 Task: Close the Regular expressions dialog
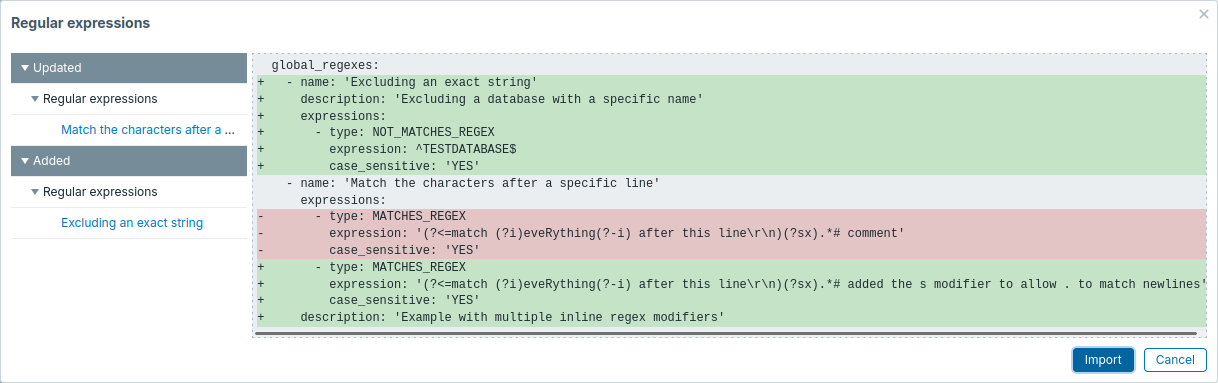pyautogui.click(x=1204, y=14)
